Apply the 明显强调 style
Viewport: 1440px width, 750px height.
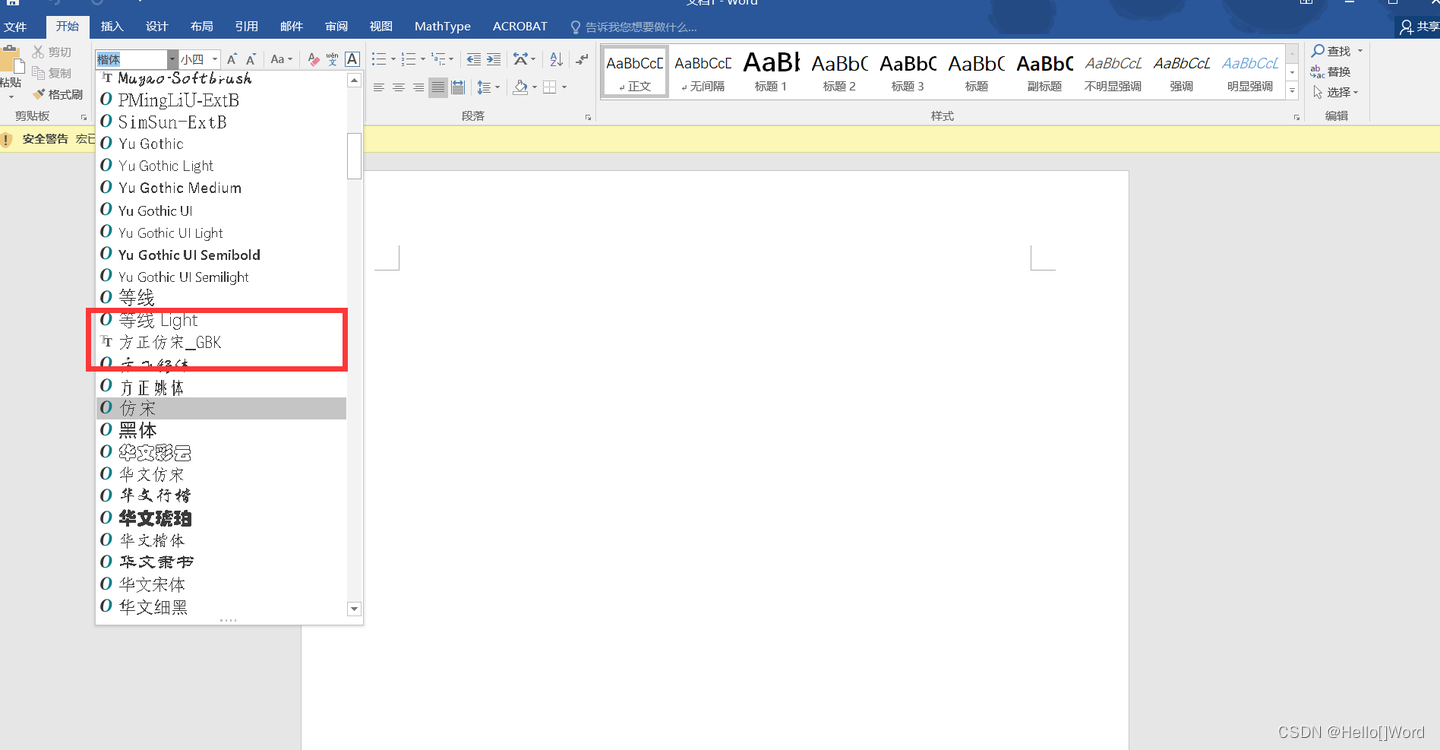(x=1249, y=71)
